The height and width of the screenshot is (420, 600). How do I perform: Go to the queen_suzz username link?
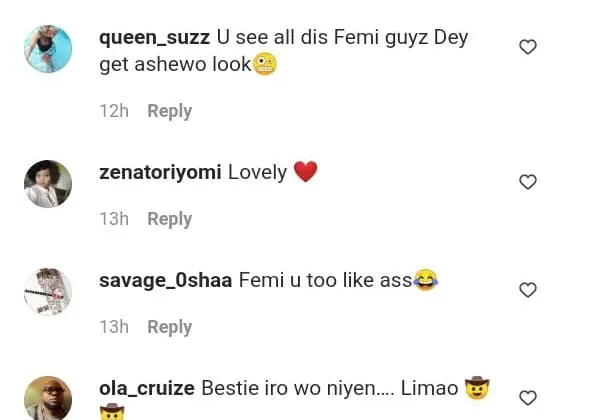tap(154, 38)
